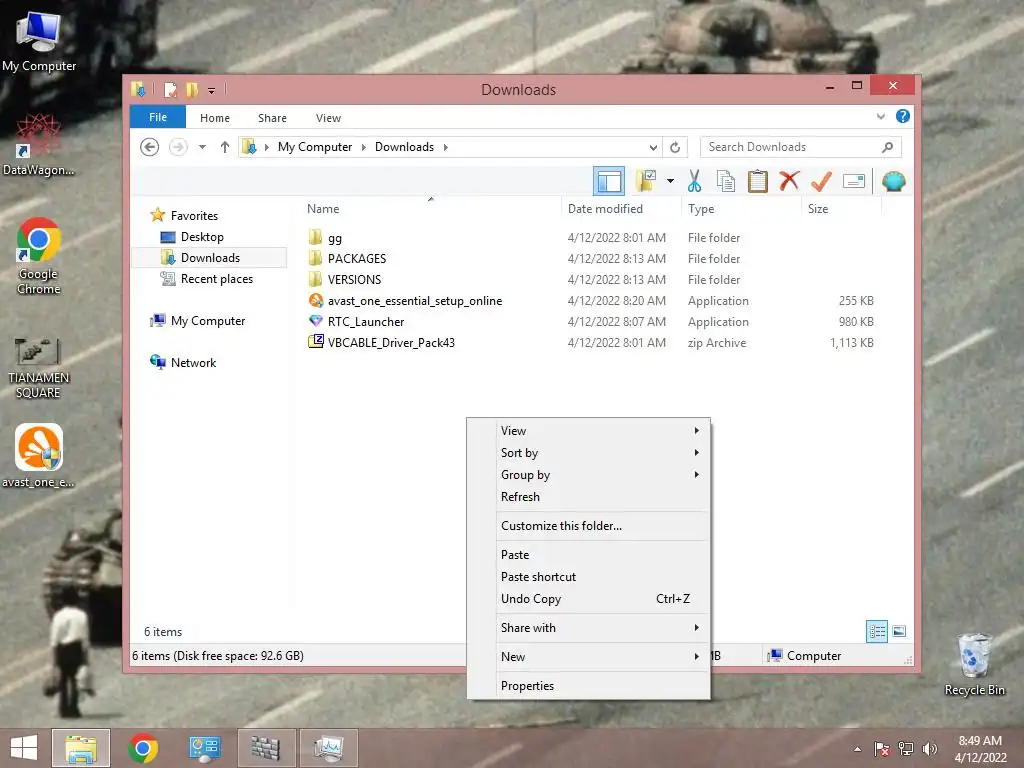1024x768 pixels.
Task: Switch to Large icons view button
Action: (x=899, y=631)
